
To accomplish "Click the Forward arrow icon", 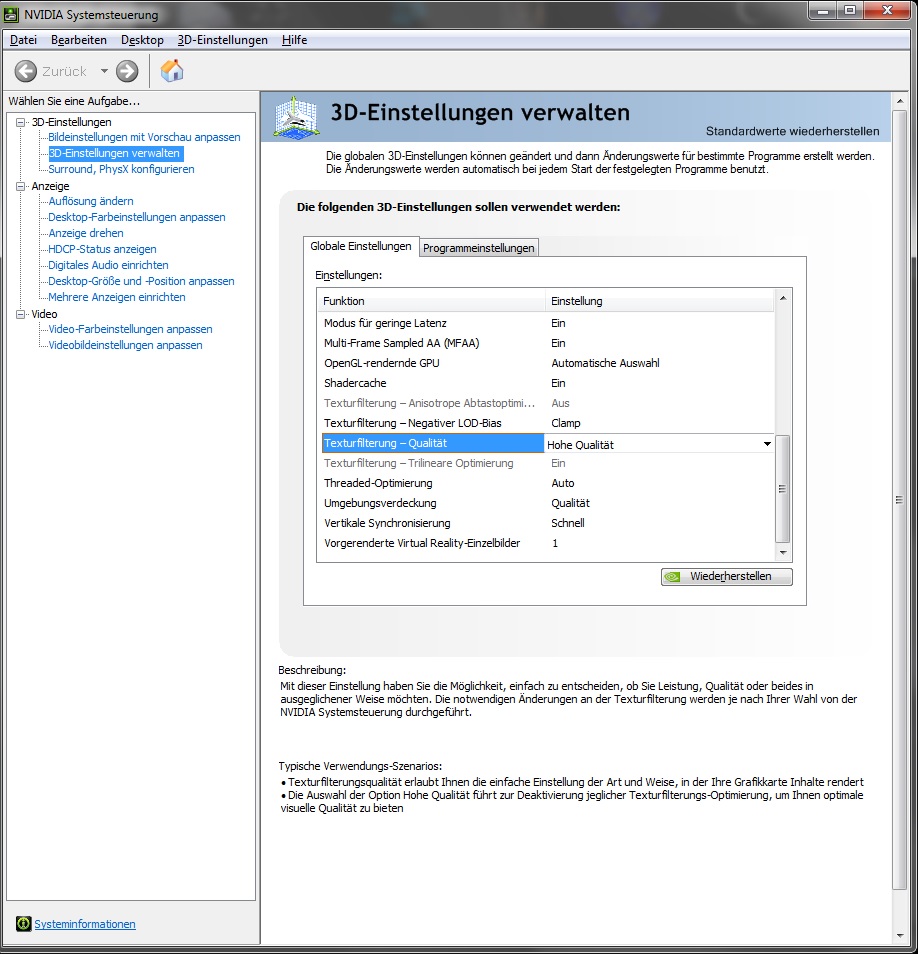I will (127, 71).
